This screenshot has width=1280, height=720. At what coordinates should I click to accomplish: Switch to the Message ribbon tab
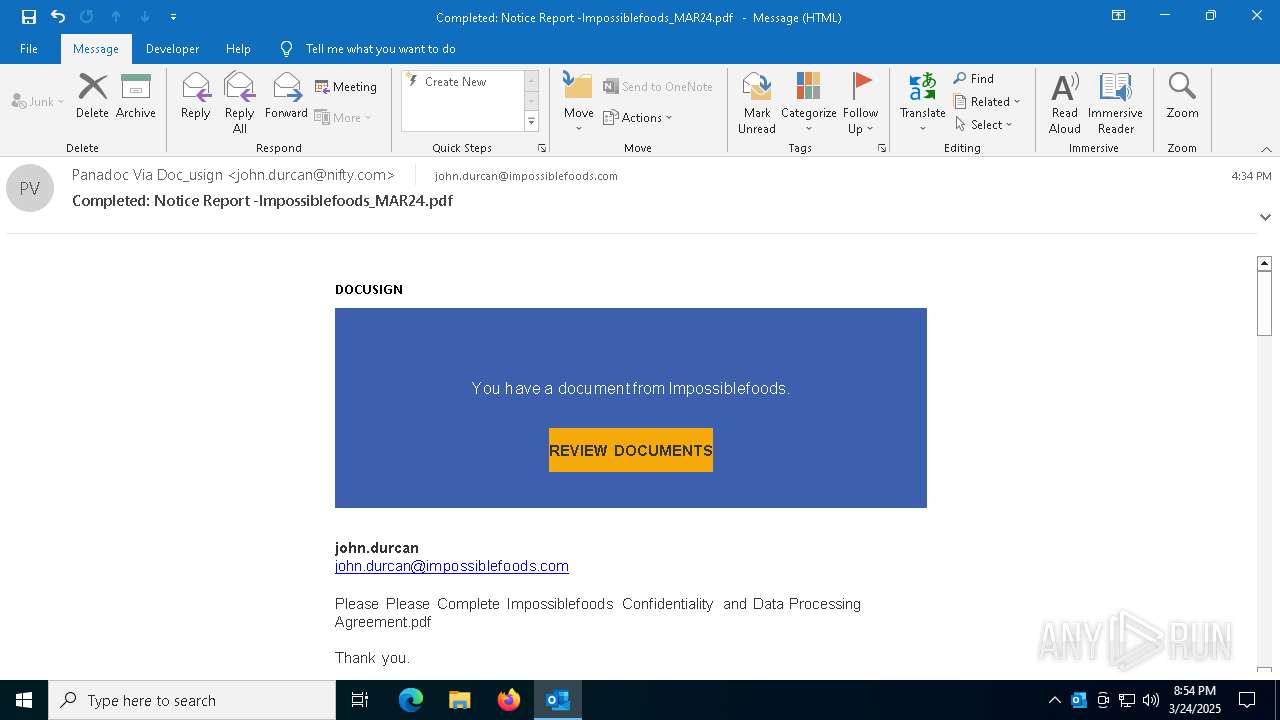(x=96, y=49)
